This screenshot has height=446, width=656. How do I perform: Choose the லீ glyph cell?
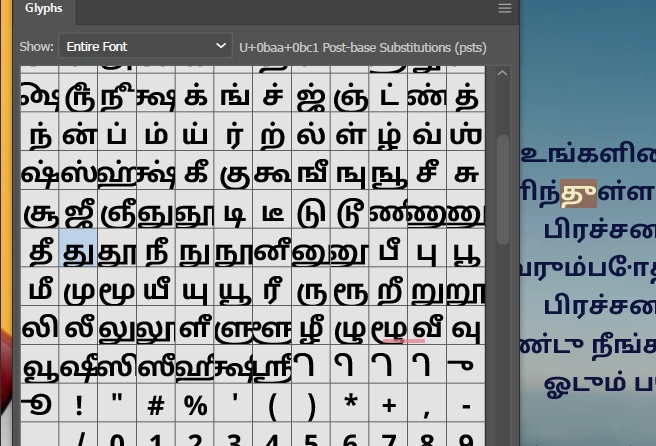(79, 326)
